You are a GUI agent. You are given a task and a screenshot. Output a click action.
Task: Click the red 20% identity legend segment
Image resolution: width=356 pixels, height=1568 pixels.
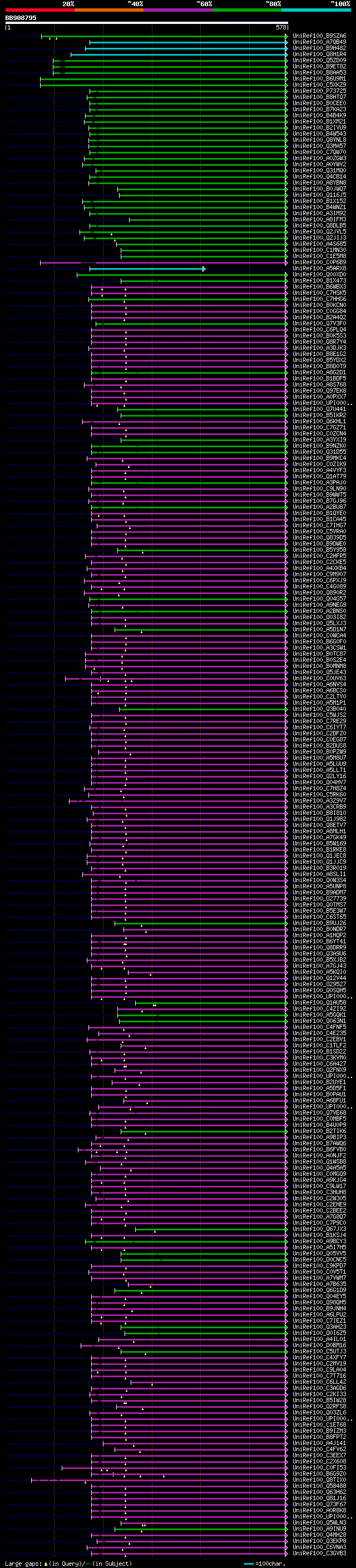click(x=39, y=10)
